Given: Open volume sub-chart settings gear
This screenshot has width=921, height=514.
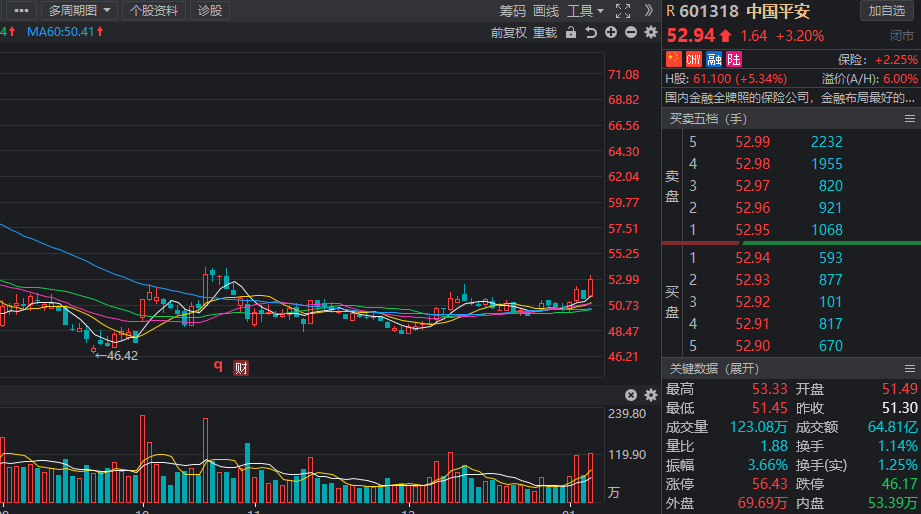Looking at the screenshot, I should point(651,395).
